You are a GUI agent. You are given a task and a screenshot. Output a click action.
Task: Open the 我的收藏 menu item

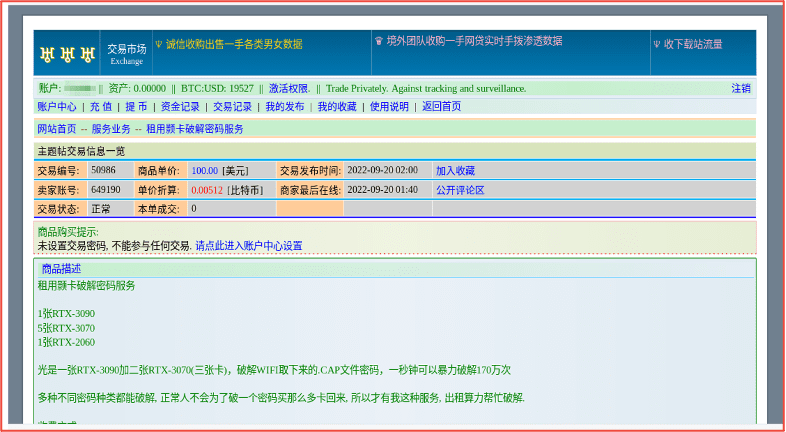(337, 107)
